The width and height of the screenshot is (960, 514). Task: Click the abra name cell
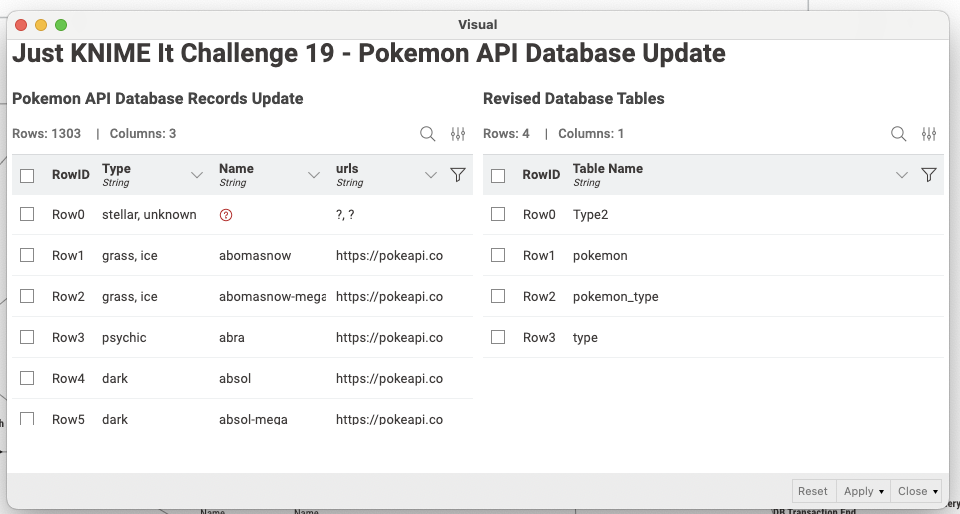pos(232,338)
